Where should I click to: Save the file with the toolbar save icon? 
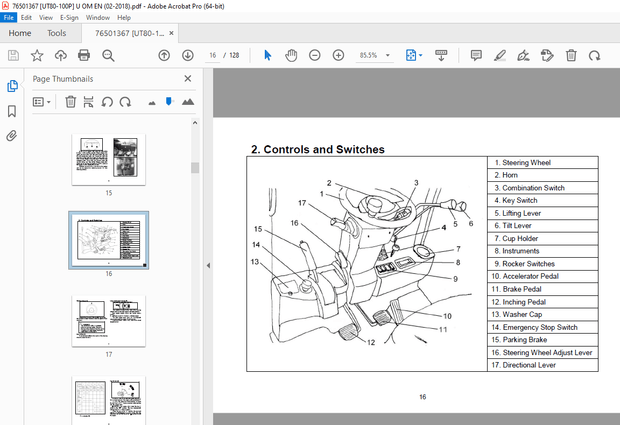click(x=12, y=55)
